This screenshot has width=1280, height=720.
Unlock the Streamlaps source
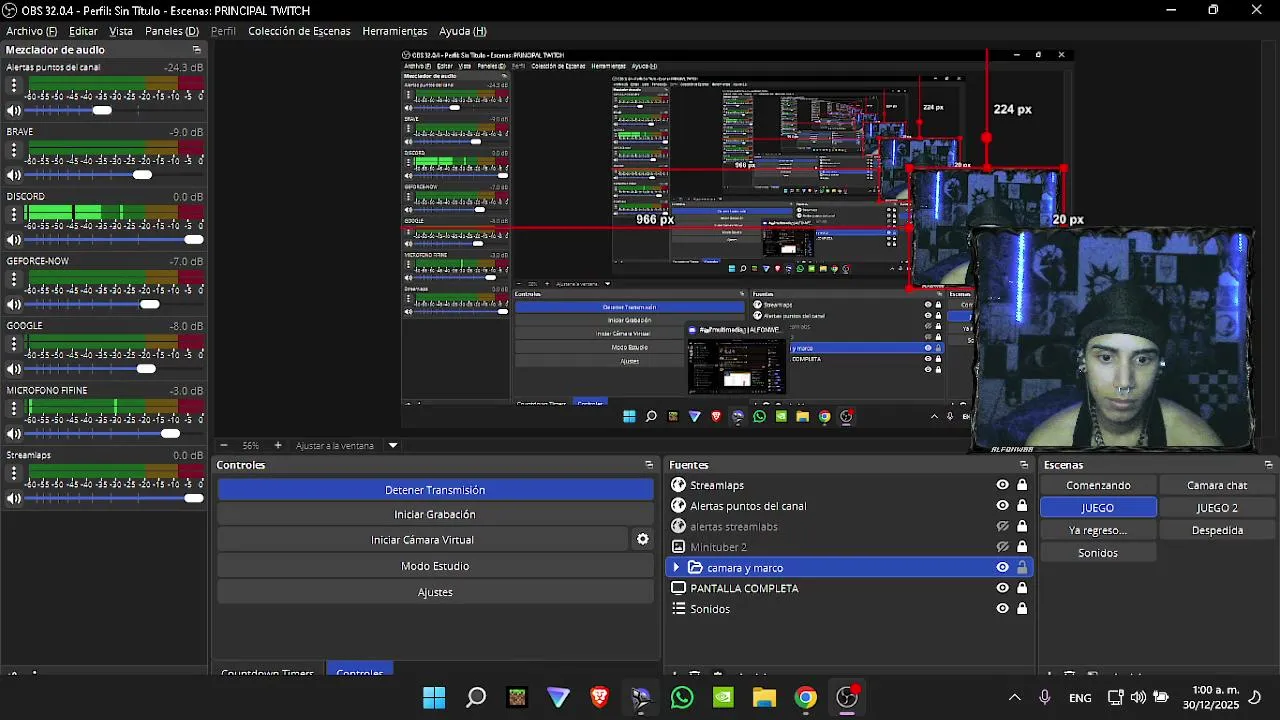click(x=1022, y=485)
